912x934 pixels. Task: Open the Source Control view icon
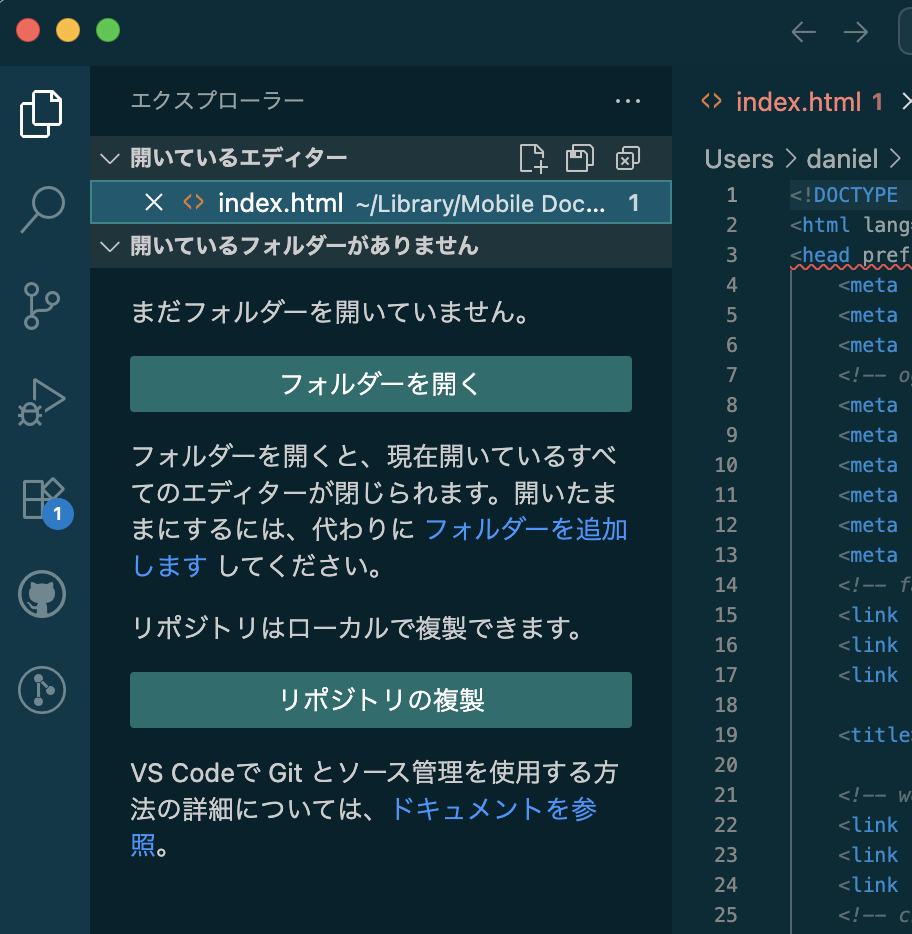[43, 306]
